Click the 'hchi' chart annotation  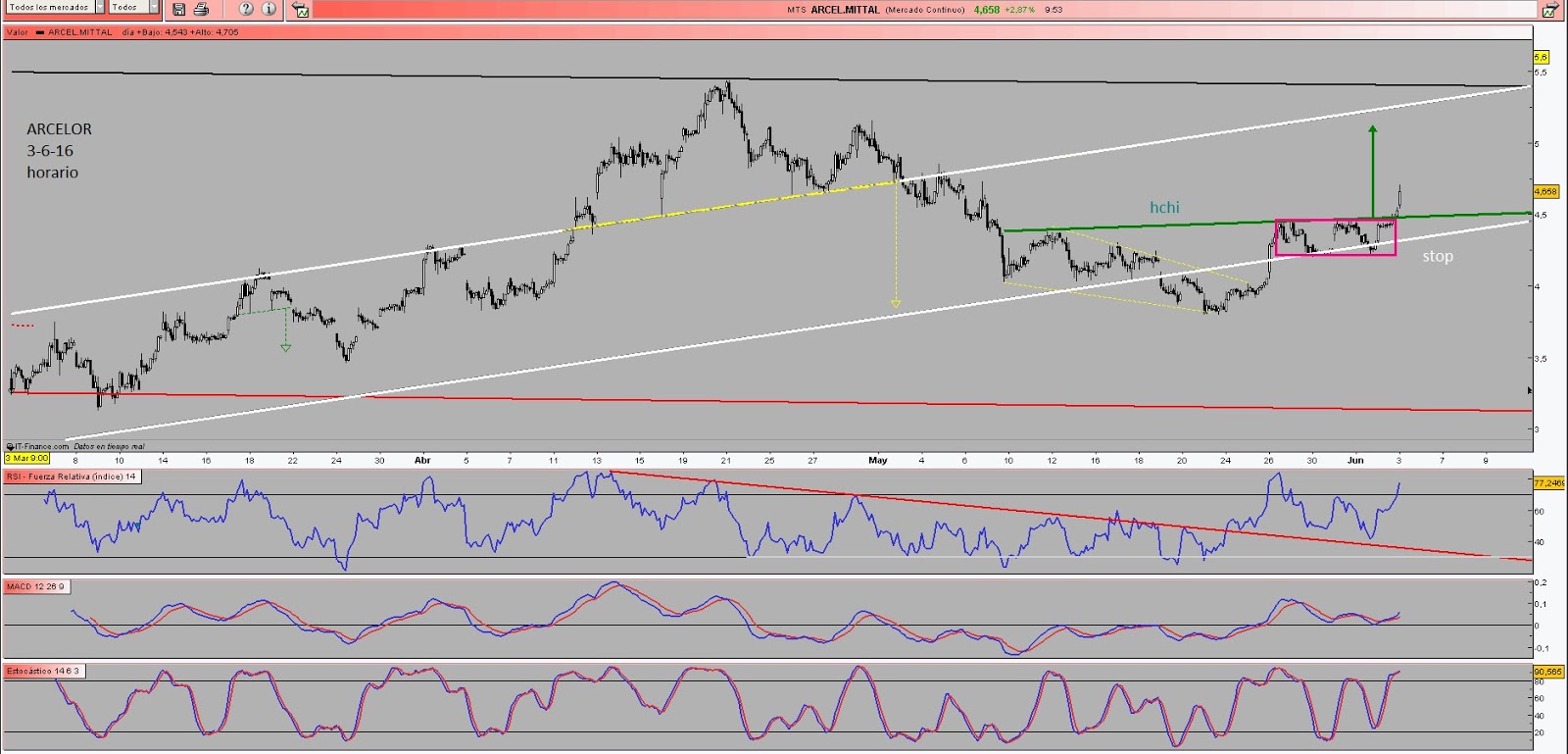pyautogui.click(x=1164, y=207)
